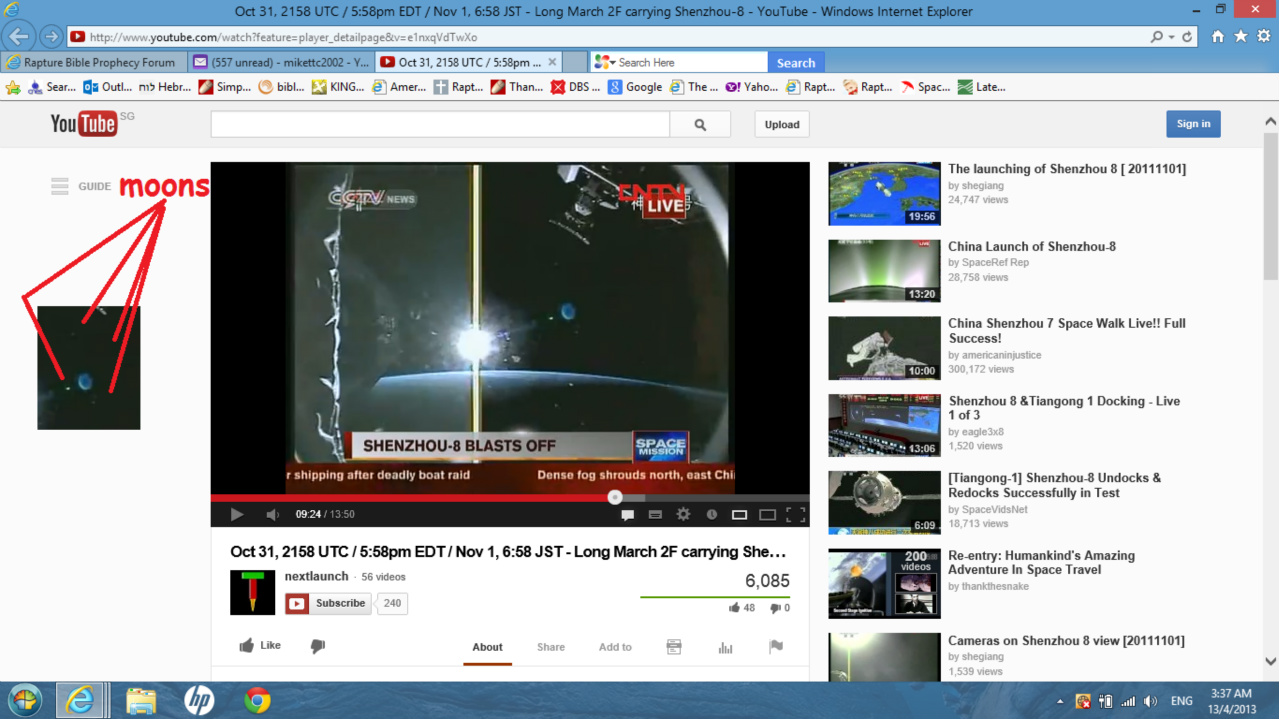Screen dimensions: 1279x719
Task: Open 'Cameras on Shenzhou 8 view' video link
Action: 1066,640
